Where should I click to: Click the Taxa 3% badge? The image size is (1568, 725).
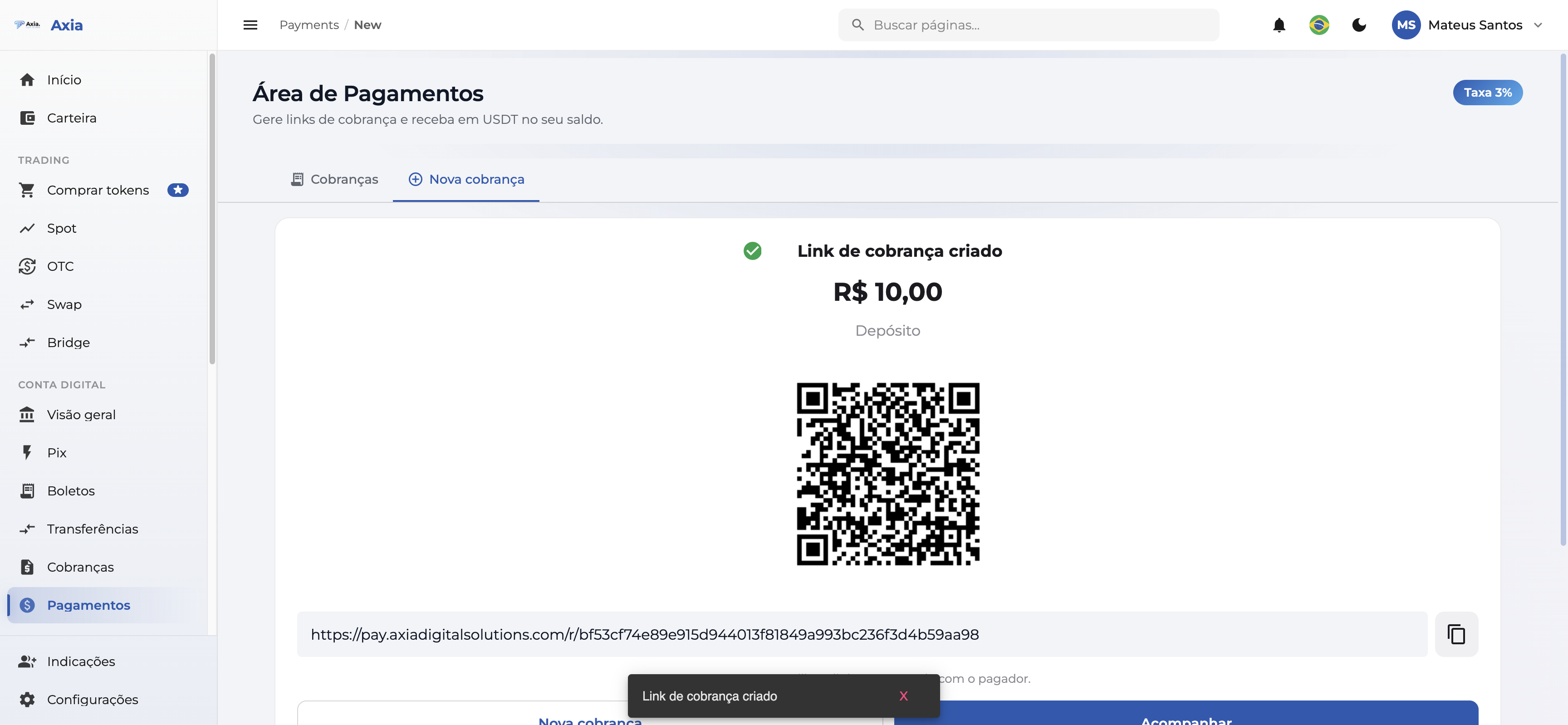(1488, 93)
